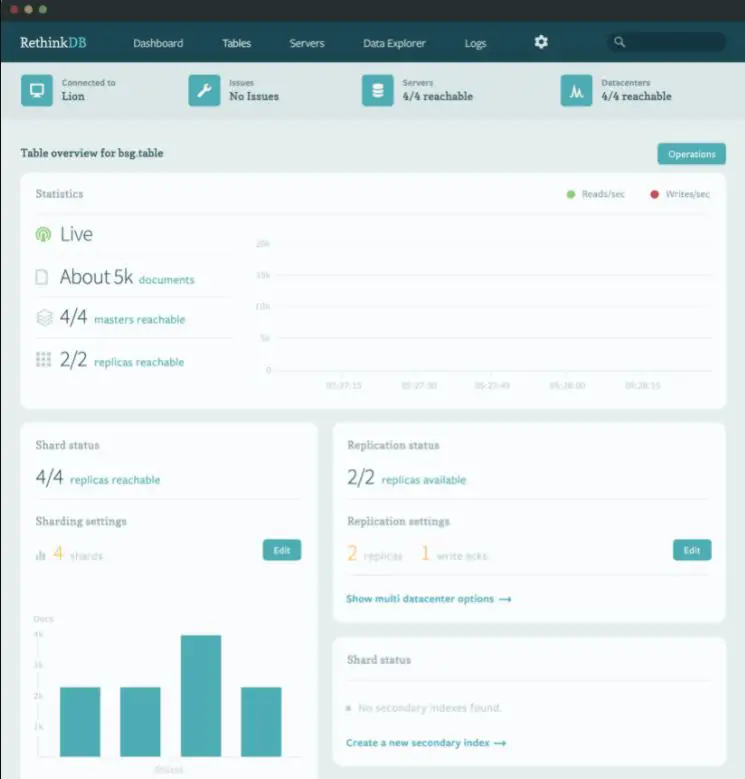Click the 'Live' status label

pos(76,234)
